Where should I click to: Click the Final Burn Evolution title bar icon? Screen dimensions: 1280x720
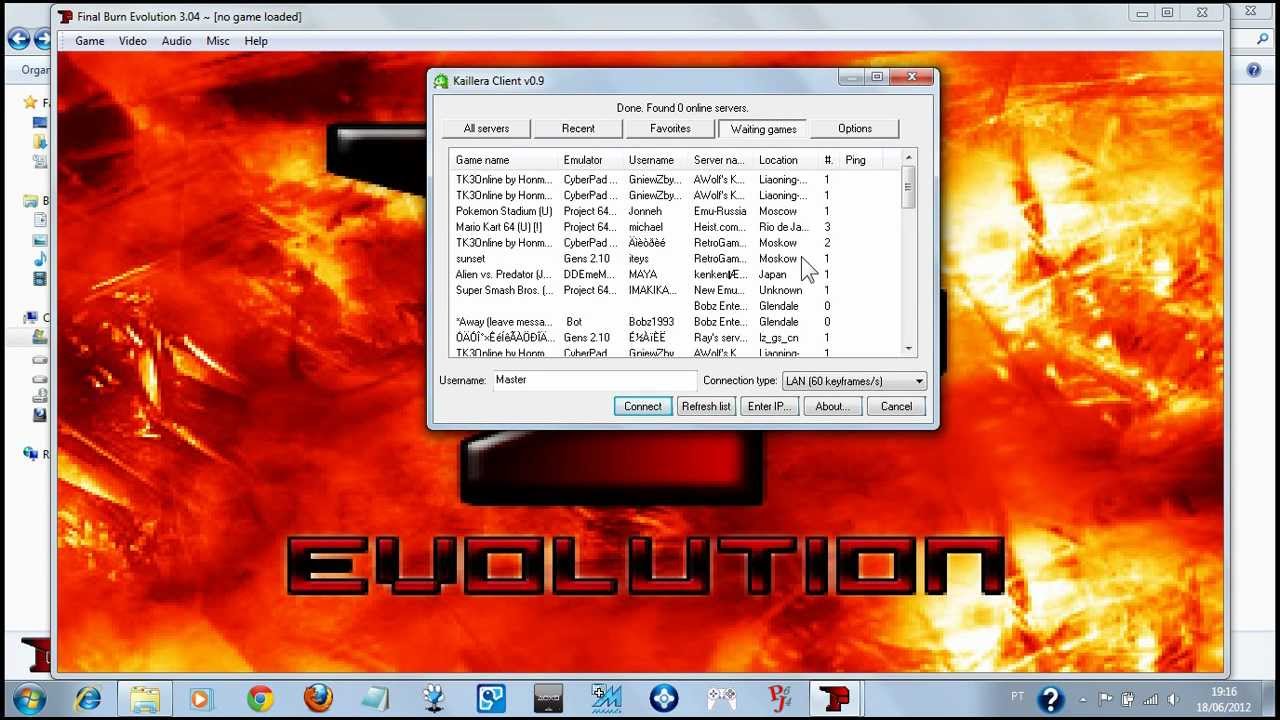(x=65, y=17)
